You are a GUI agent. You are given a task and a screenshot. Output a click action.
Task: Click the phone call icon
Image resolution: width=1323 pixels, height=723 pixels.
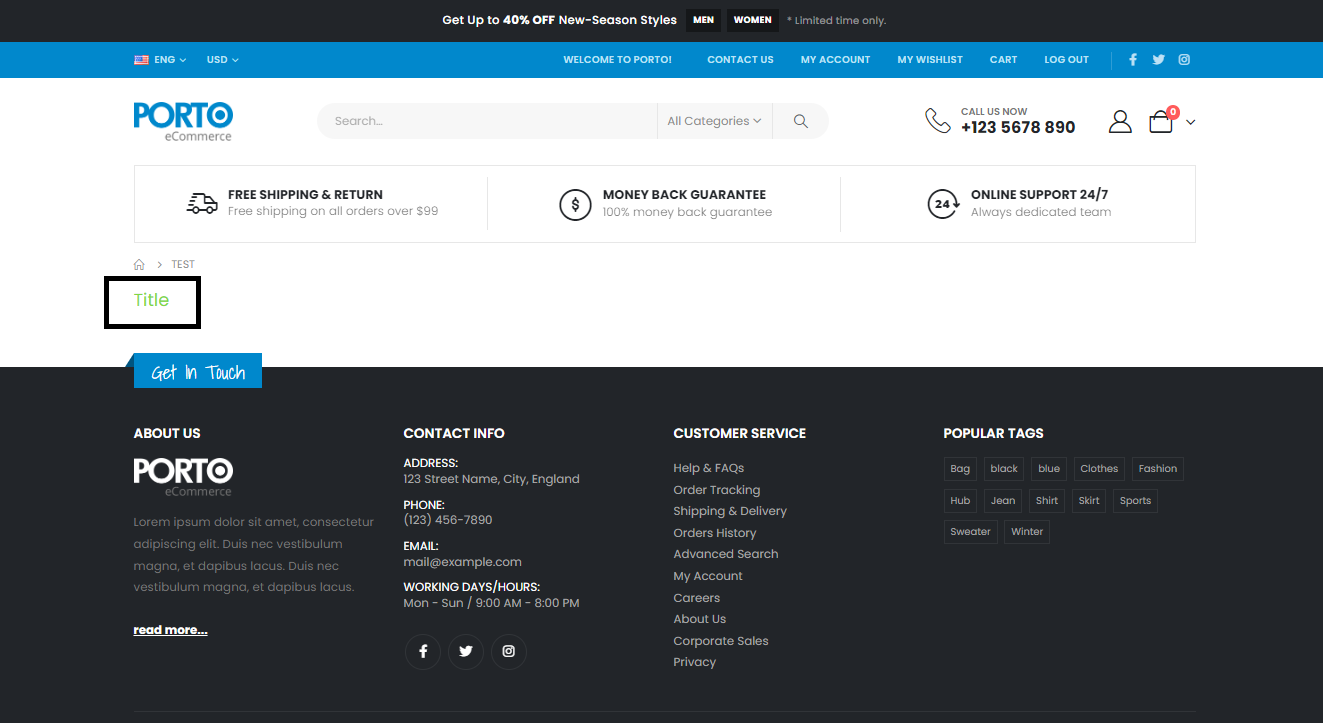tap(937, 121)
